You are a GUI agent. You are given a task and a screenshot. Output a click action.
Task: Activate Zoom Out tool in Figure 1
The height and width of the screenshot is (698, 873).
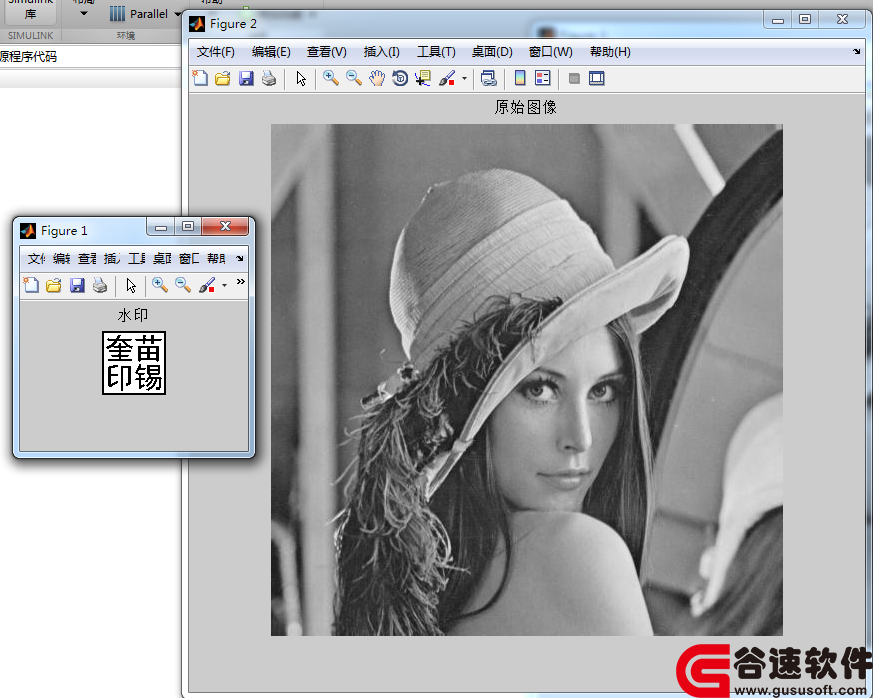[183, 285]
